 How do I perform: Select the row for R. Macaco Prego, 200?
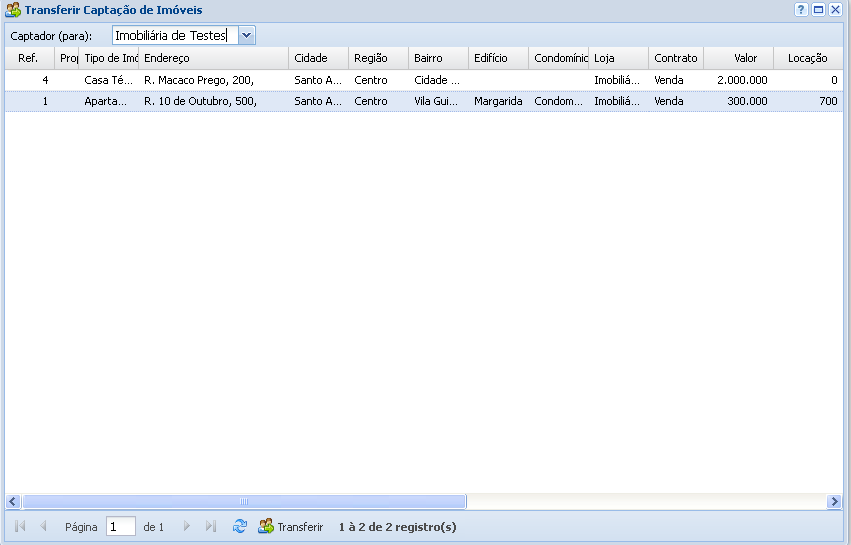[199, 79]
